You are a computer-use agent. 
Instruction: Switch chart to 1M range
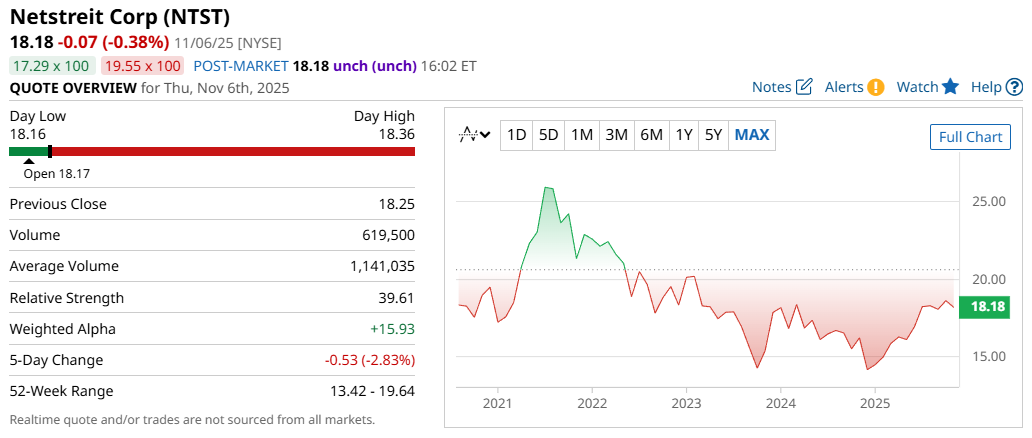point(582,135)
